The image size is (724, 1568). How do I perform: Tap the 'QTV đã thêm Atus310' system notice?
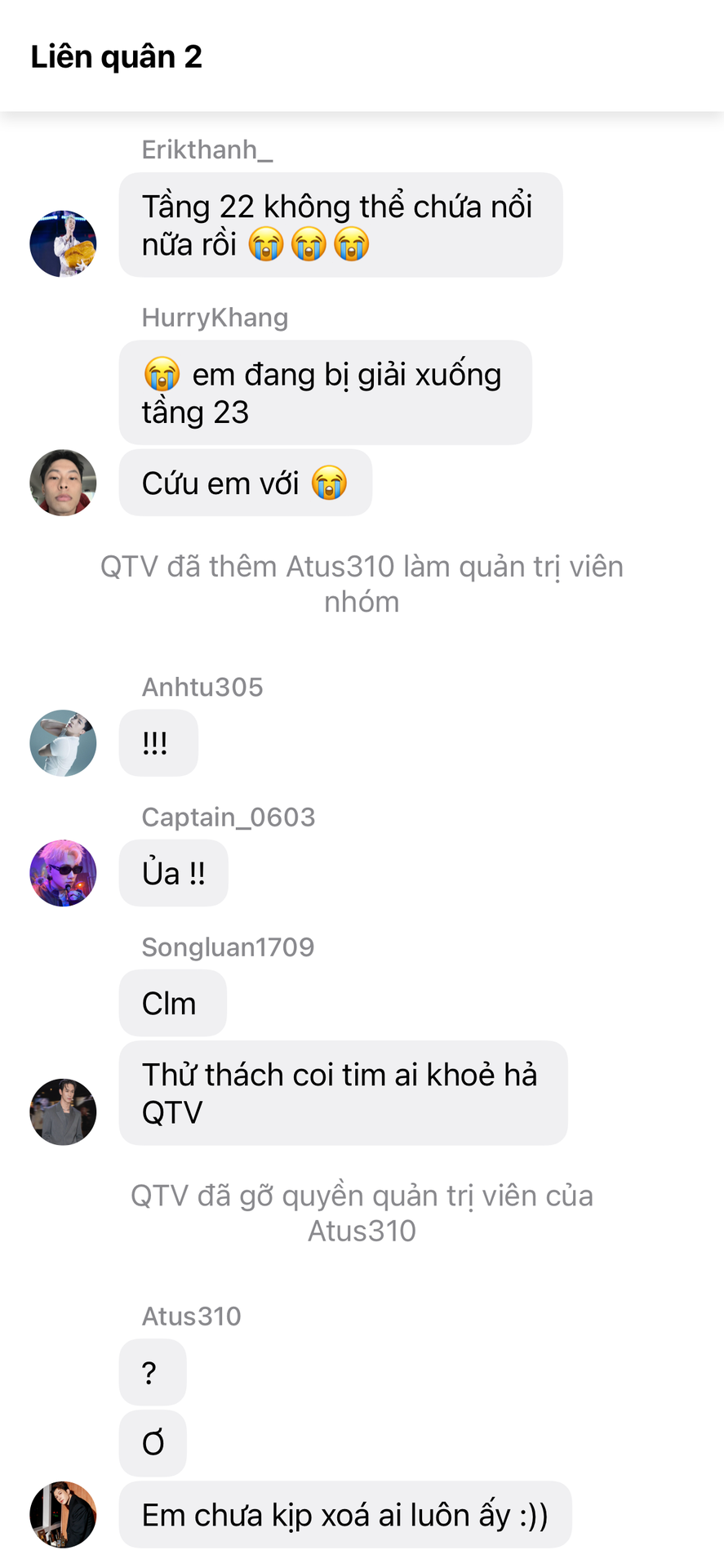point(362,584)
